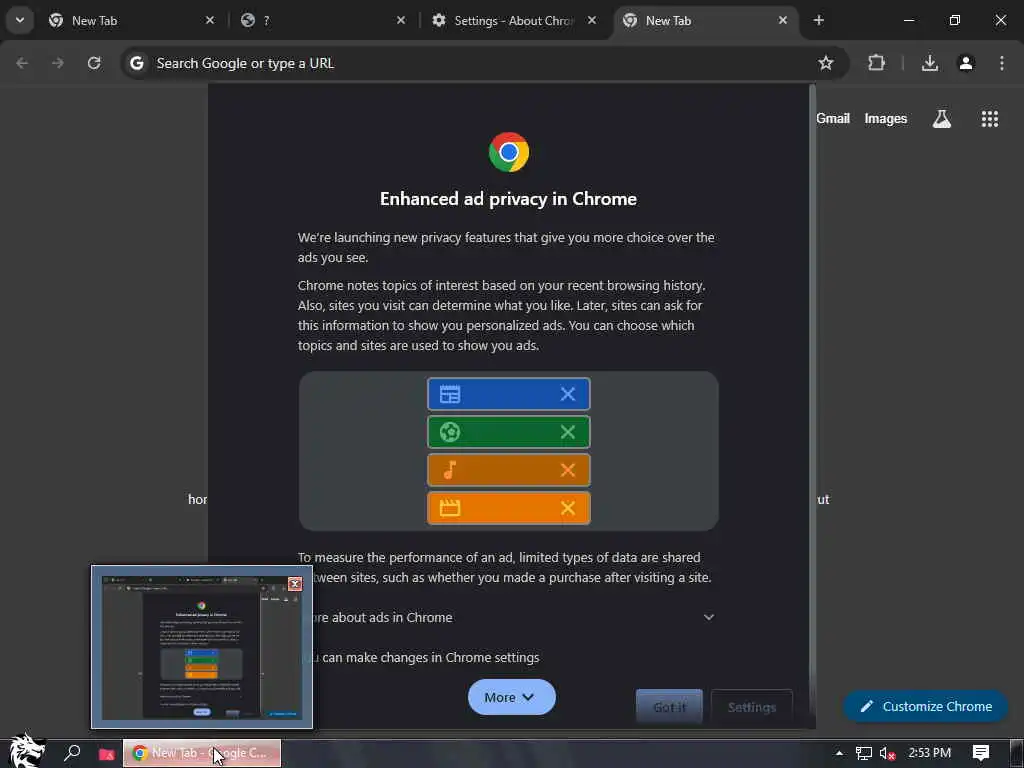Viewport: 1024px width, 768px height.
Task: Open the notification center icon
Action: point(981,753)
